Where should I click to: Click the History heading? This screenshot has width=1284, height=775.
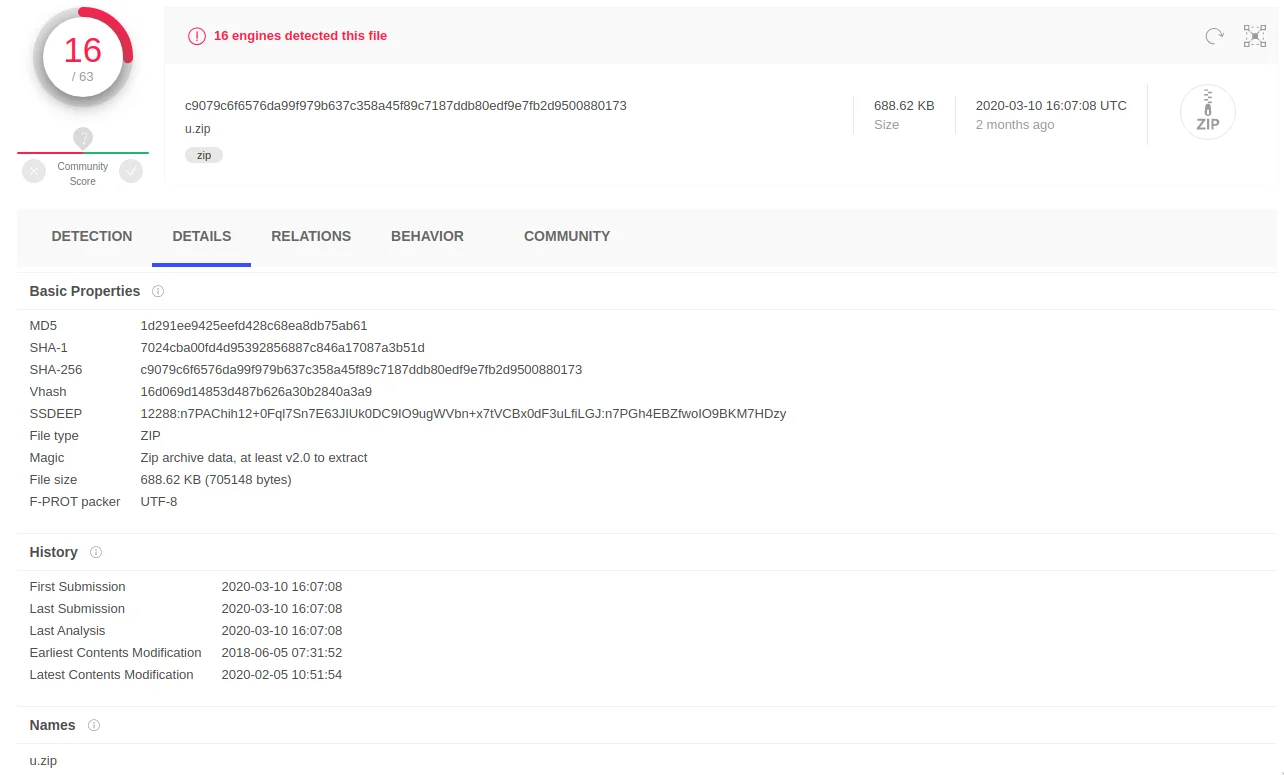coord(53,552)
